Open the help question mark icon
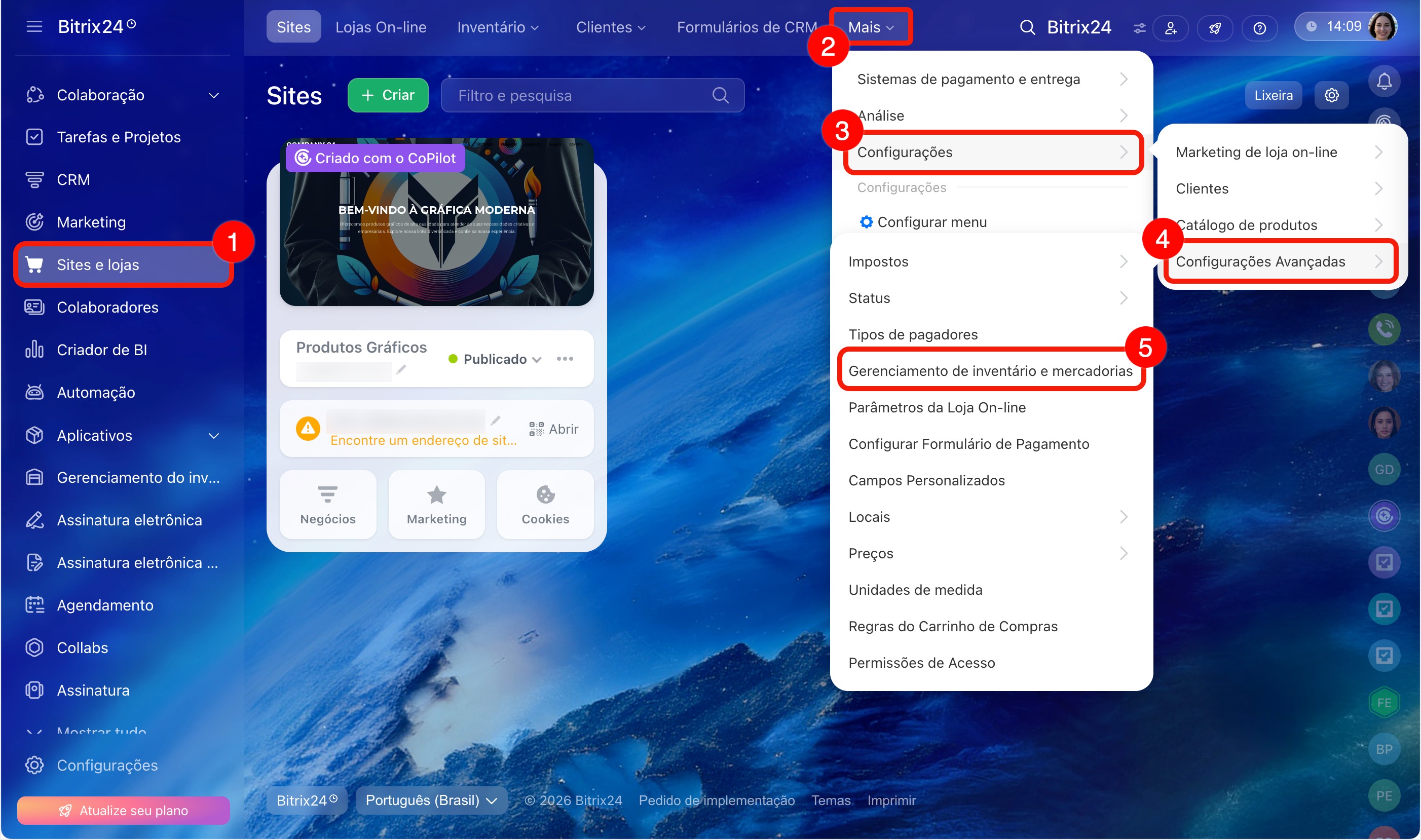Screen dimensions: 1421x840 pos(1259,28)
